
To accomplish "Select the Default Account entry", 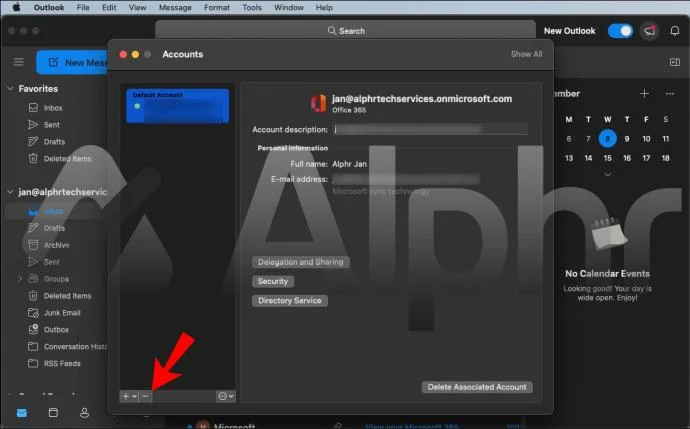I will (x=177, y=106).
